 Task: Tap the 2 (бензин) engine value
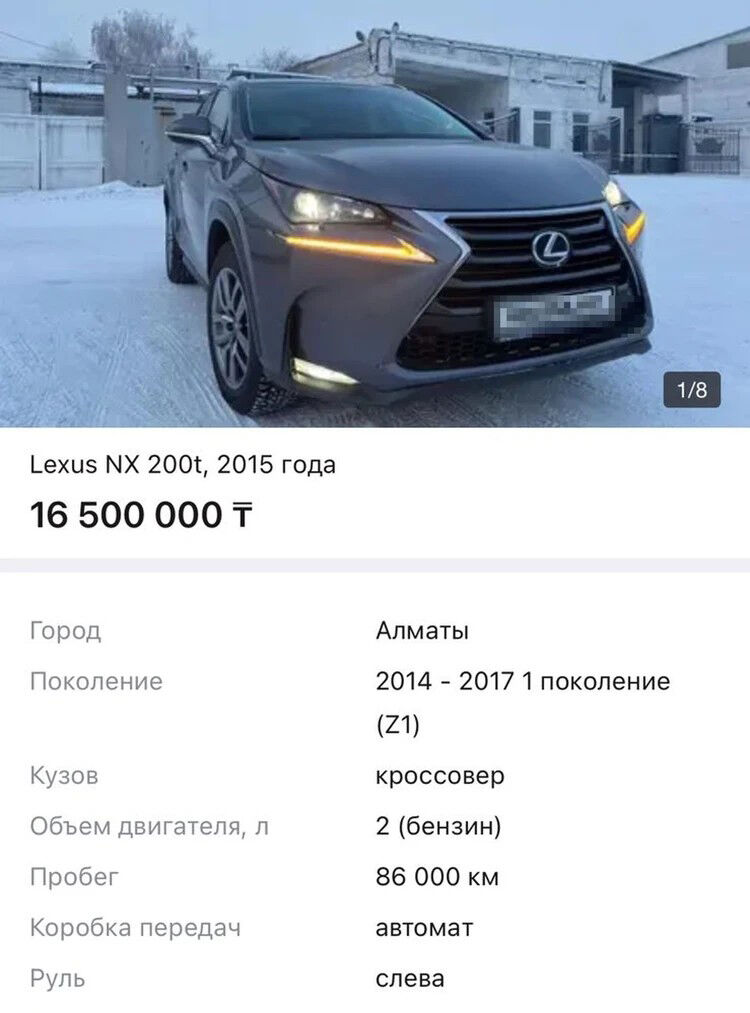(439, 826)
